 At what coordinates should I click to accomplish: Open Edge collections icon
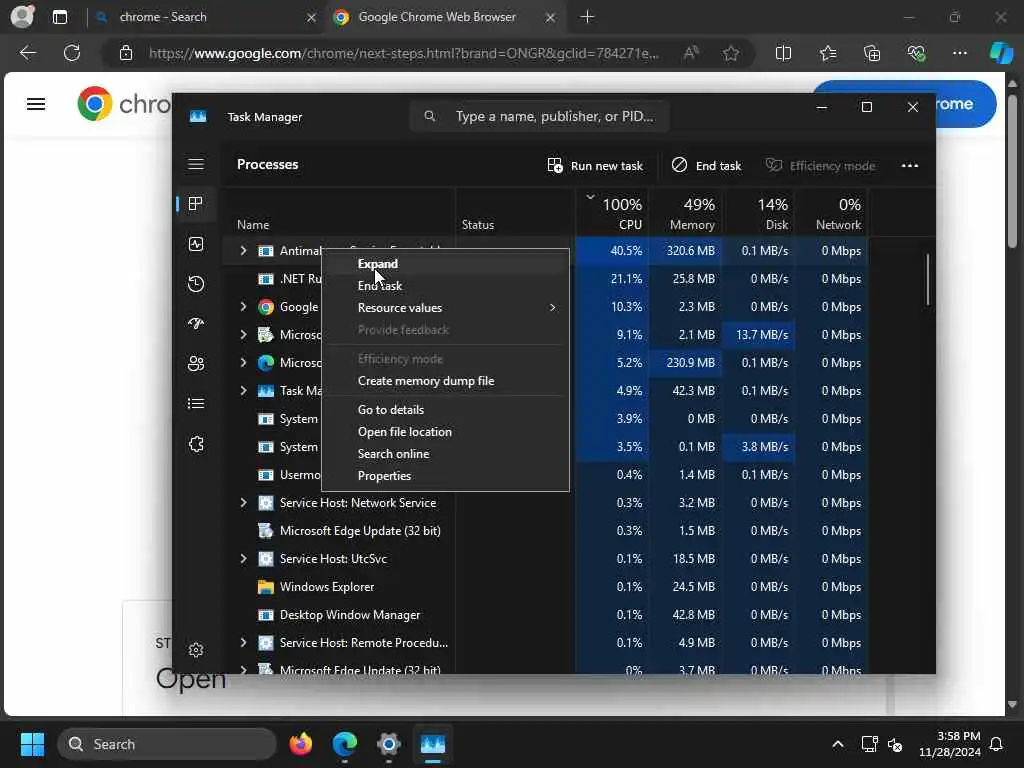coord(872,53)
